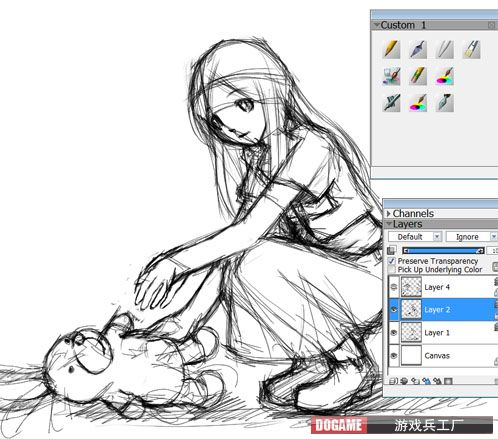Toggle Preserve Transparency checkbox
Viewport: 498px width, 439px height.
[392, 261]
